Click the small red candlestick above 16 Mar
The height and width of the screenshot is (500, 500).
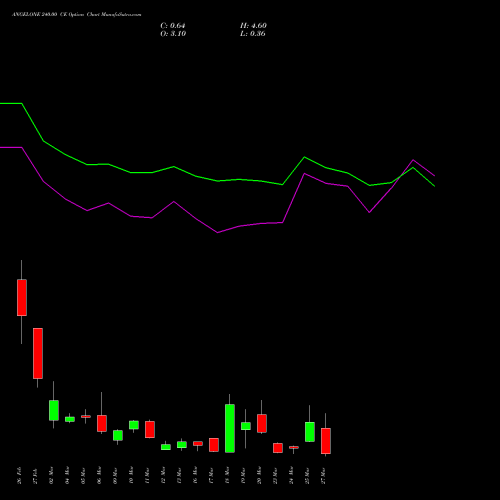click(198, 444)
